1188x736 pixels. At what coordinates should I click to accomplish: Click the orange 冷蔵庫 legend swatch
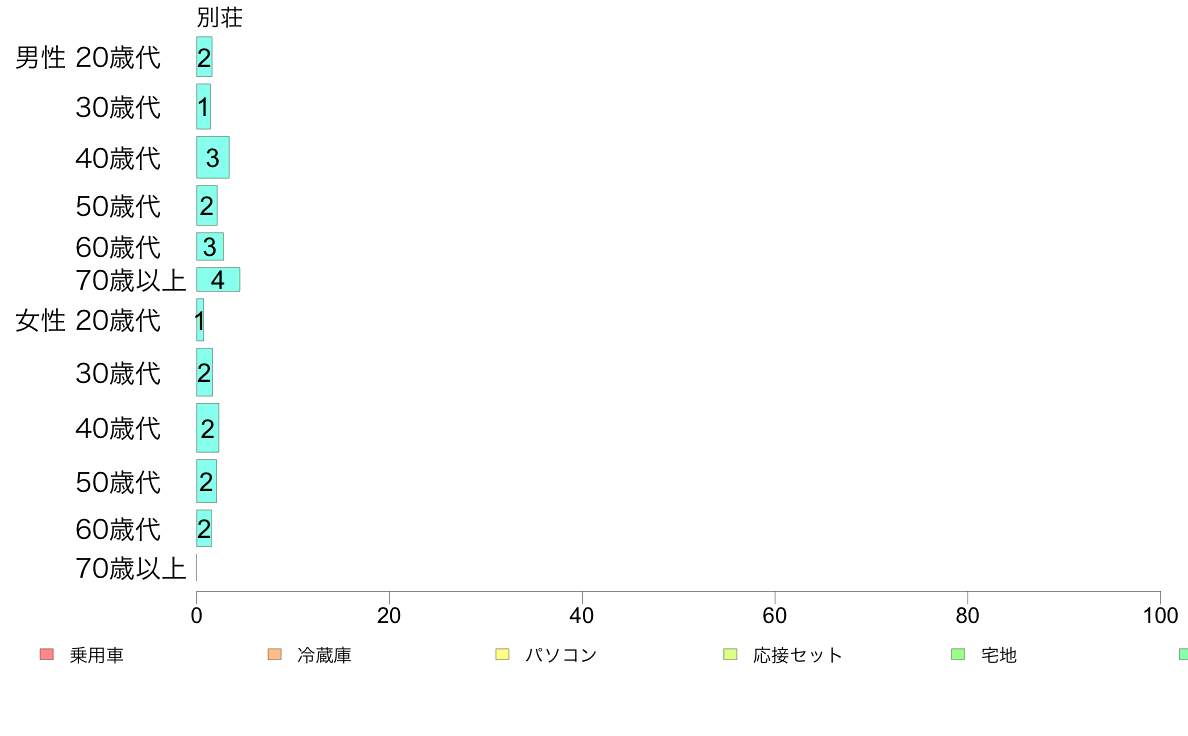coord(275,654)
